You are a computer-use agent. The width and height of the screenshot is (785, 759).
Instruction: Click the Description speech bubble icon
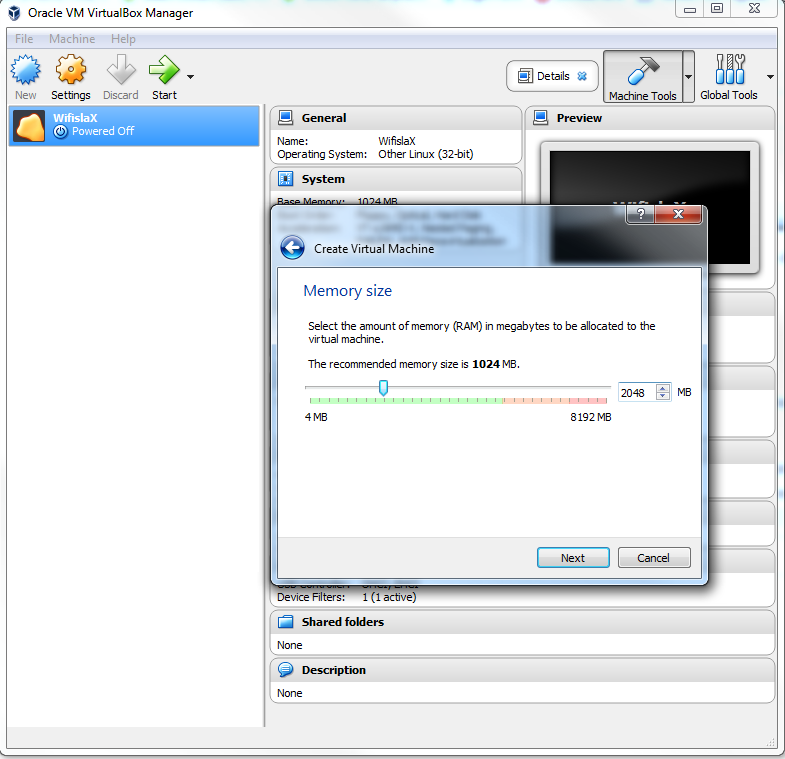(285, 669)
